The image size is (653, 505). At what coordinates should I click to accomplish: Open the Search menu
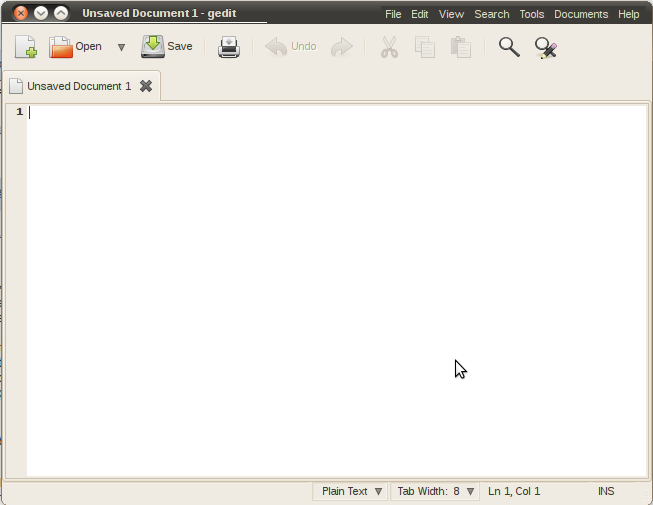pos(492,14)
